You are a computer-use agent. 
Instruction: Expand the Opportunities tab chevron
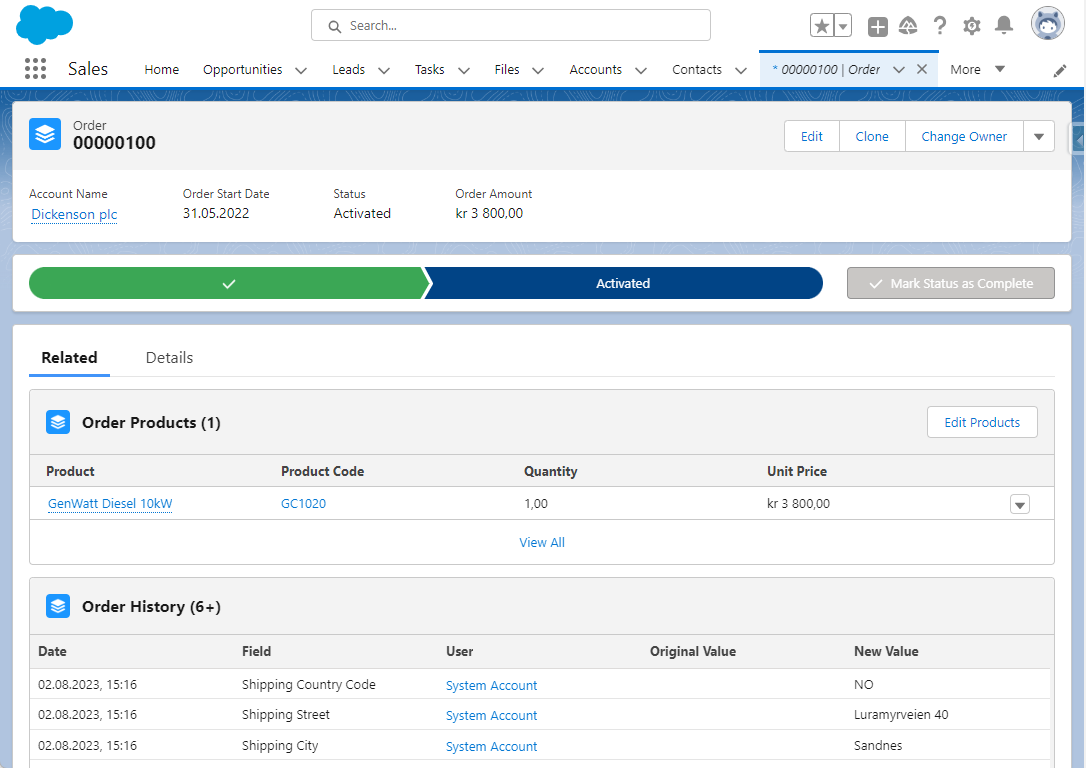[301, 71]
